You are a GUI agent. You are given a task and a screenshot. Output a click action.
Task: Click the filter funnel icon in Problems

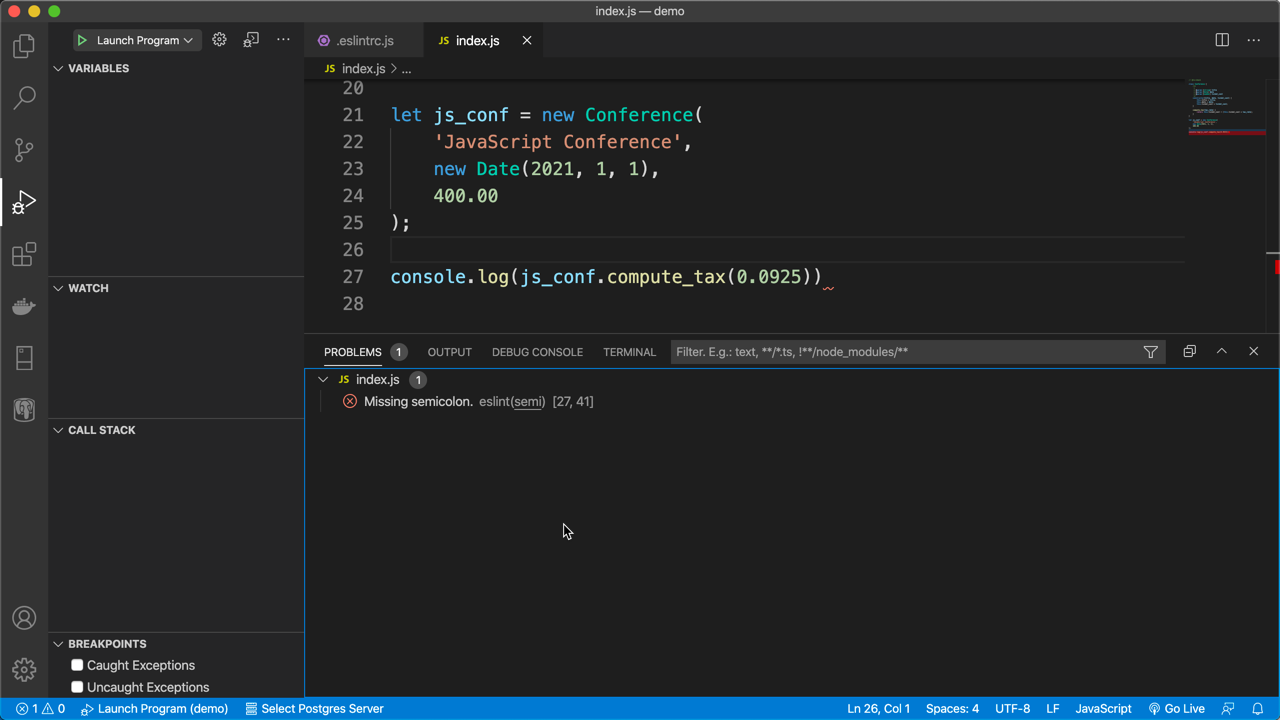(1151, 352)
